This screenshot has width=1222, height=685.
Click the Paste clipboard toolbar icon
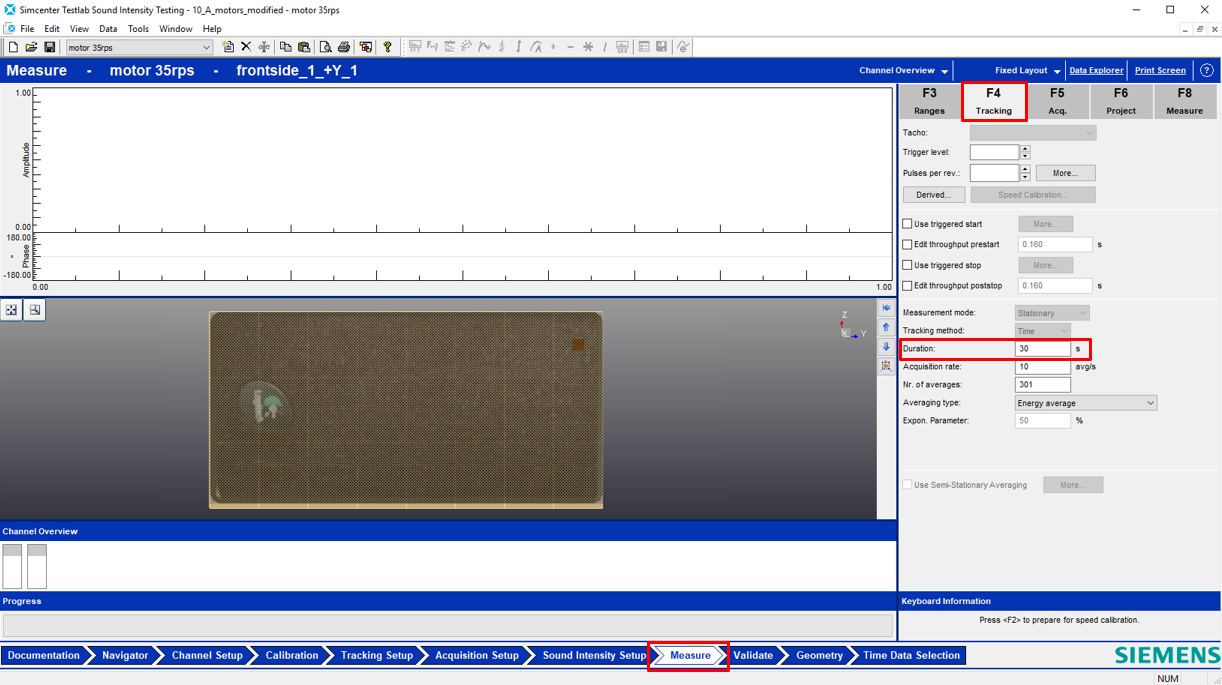(x=303, y=47)
